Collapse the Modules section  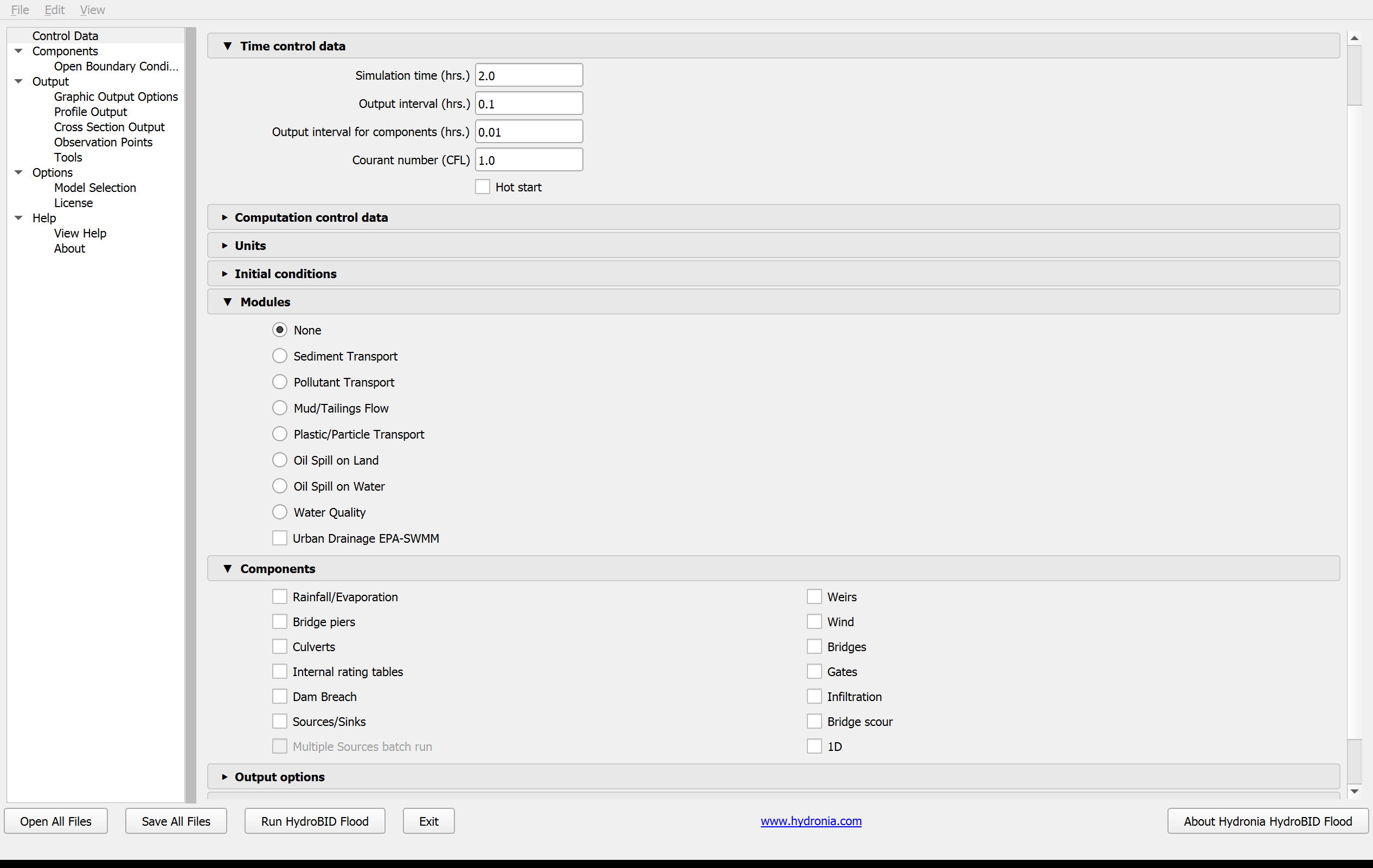[773, 301]
